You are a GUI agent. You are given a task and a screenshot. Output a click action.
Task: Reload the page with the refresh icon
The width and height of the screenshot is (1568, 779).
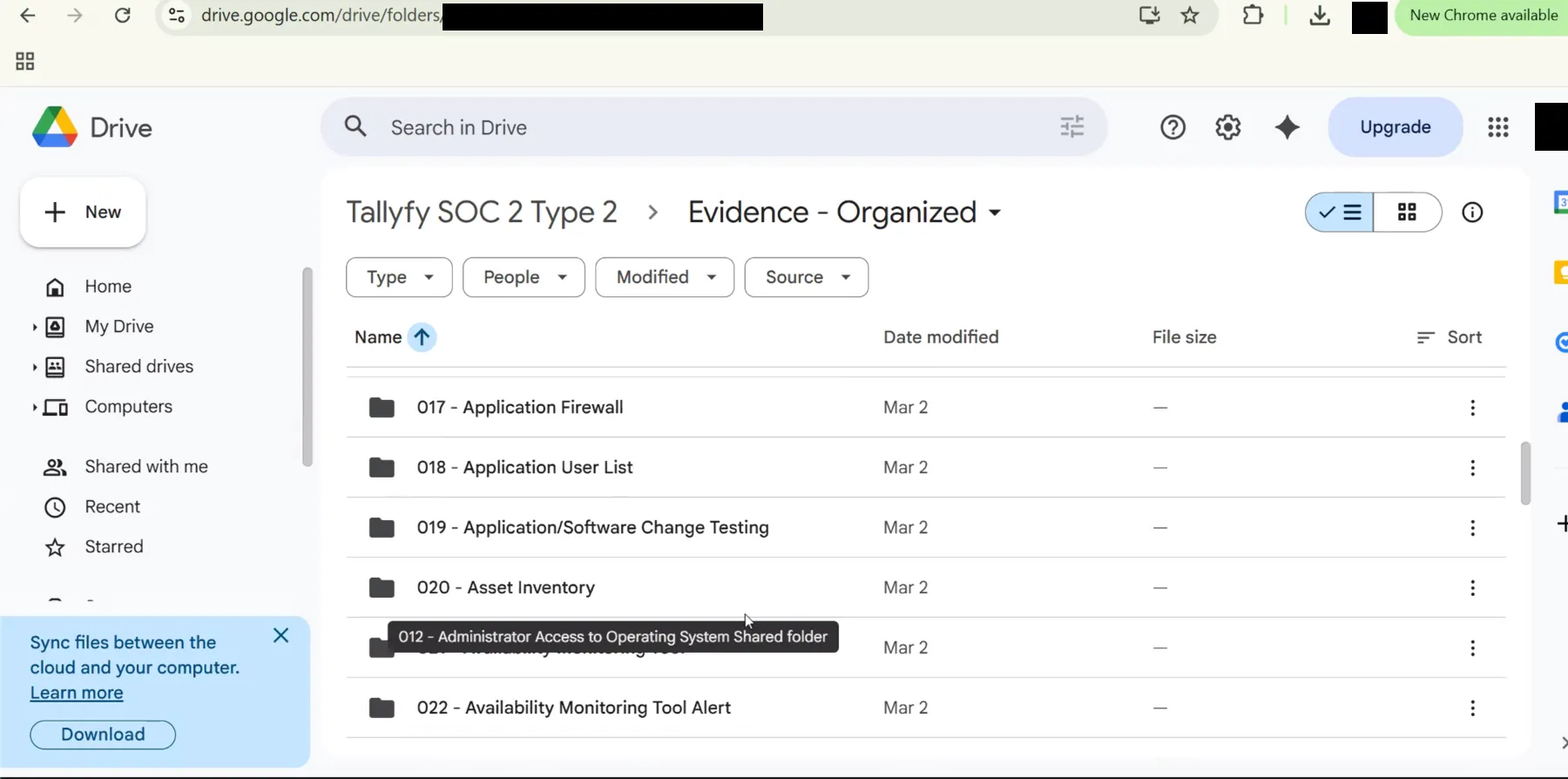click(x=123, y=16)
